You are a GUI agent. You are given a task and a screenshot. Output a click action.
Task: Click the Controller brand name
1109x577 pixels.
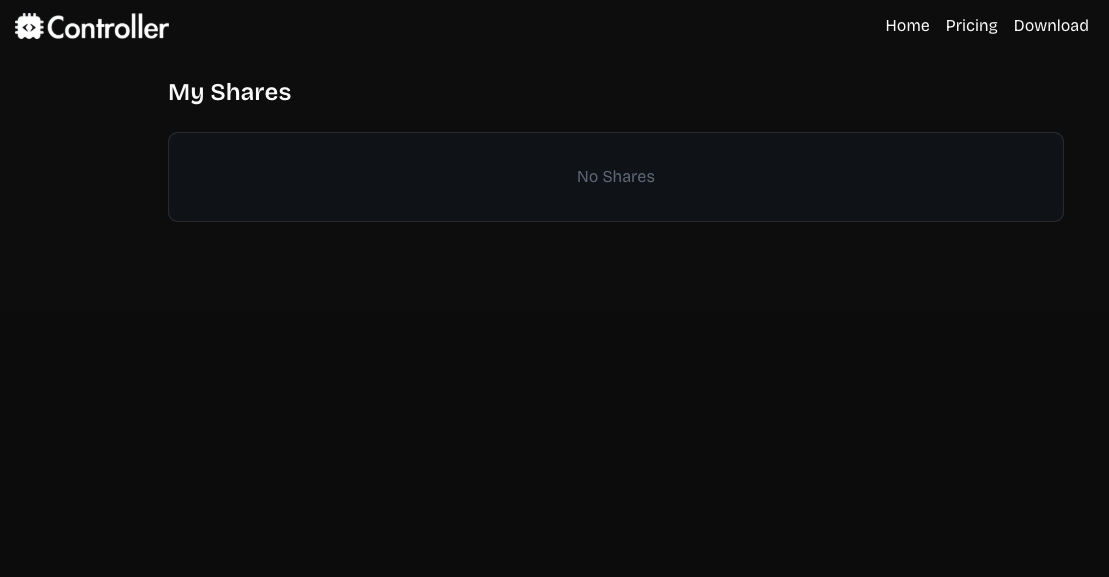point(108,27)
